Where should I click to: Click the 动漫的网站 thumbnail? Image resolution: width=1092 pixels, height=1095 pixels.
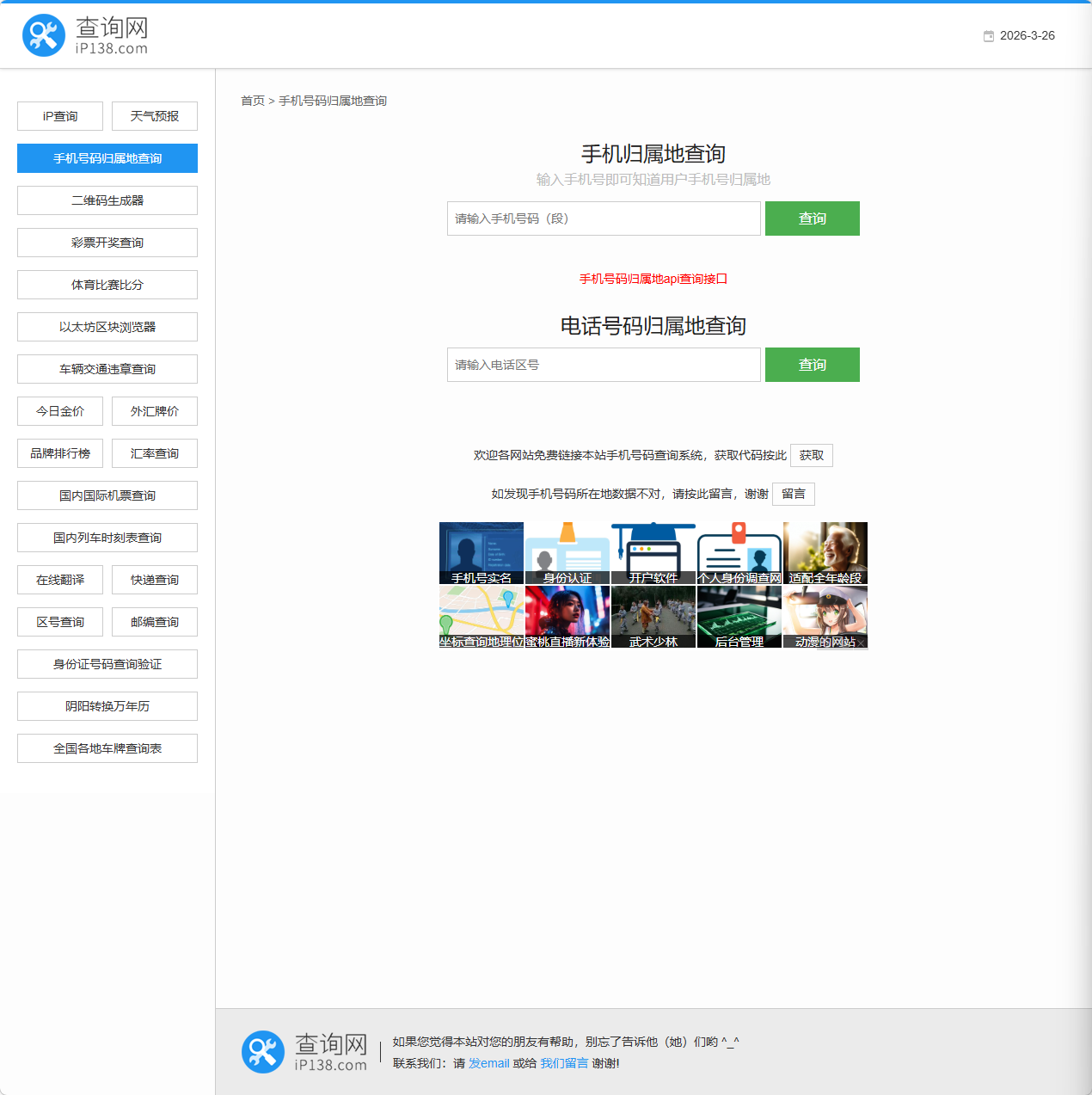pyautogui.click(x=825, y=617)
